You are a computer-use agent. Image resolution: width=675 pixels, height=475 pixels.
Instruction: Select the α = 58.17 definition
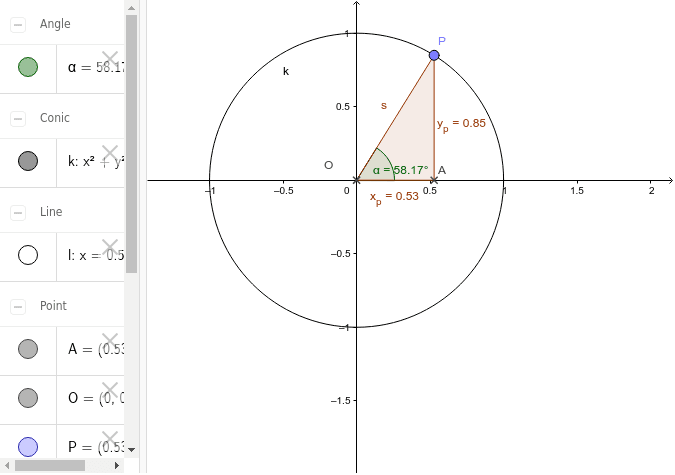[96, 68]
